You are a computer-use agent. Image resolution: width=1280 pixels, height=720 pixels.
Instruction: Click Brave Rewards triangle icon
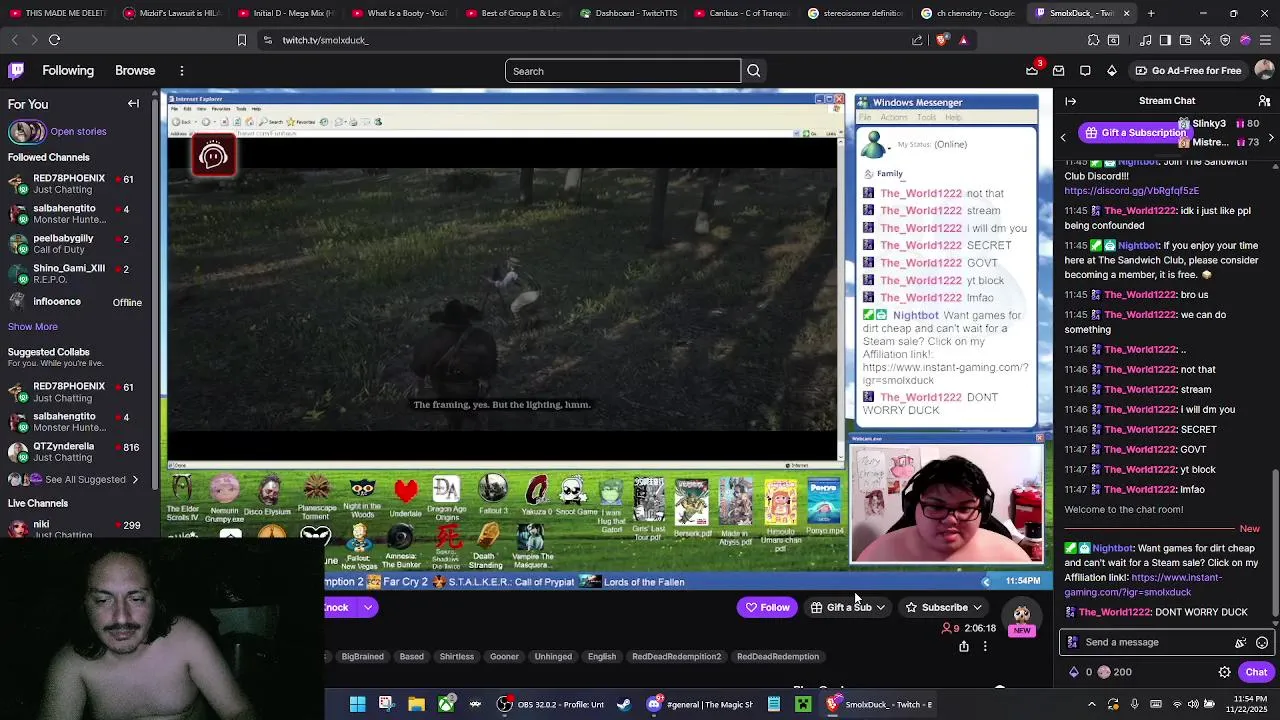pos(963,40)
